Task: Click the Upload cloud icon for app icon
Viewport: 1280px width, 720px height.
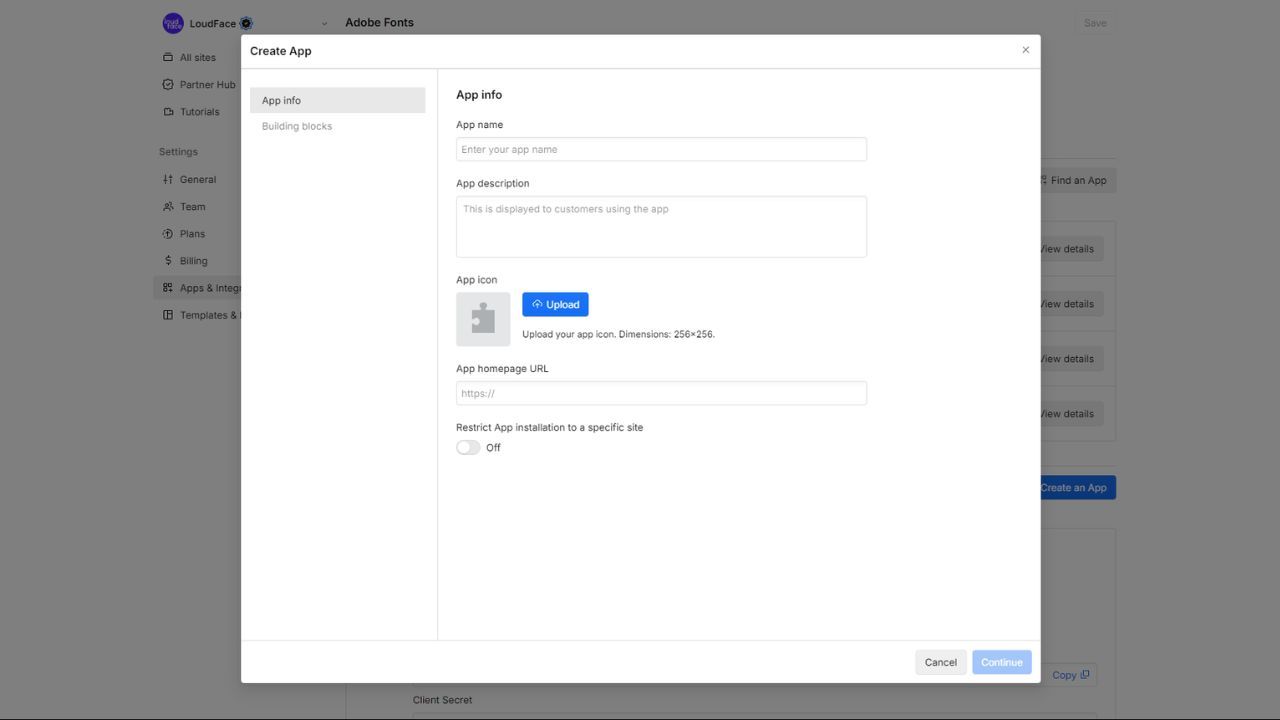Action: [x=539, y=304]
